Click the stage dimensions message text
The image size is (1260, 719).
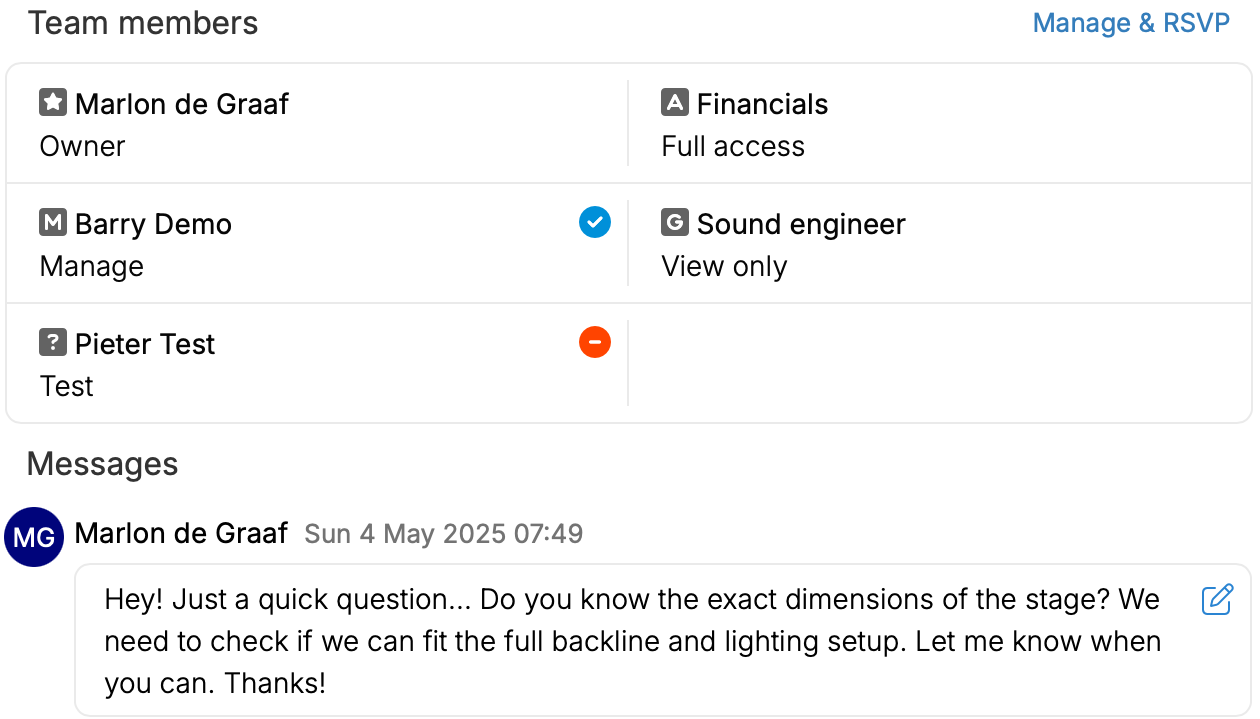pyautogui.click(x=632, y=640)
